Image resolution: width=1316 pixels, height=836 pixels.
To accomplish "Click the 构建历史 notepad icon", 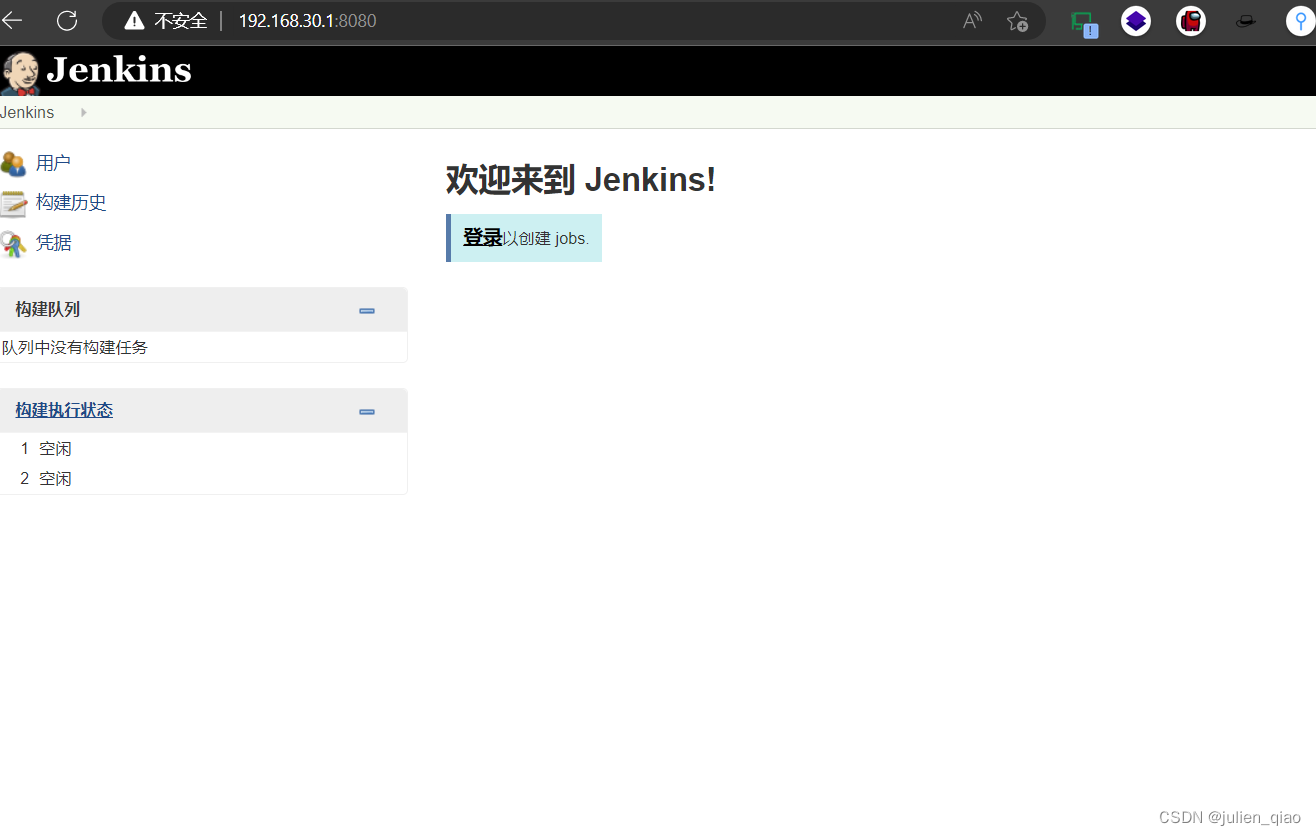I will [13, 203].
